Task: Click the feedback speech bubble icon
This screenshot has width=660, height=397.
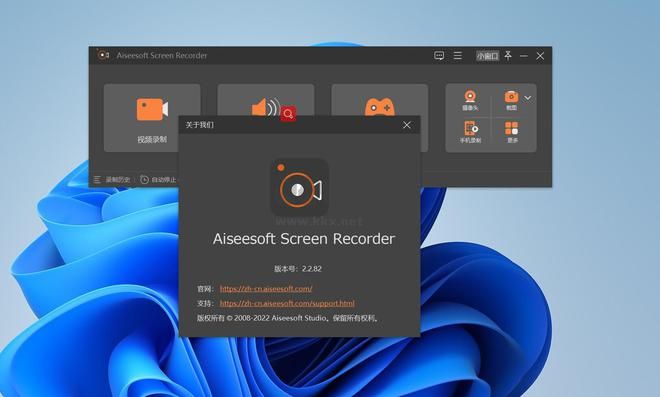Action: [439, 56]
